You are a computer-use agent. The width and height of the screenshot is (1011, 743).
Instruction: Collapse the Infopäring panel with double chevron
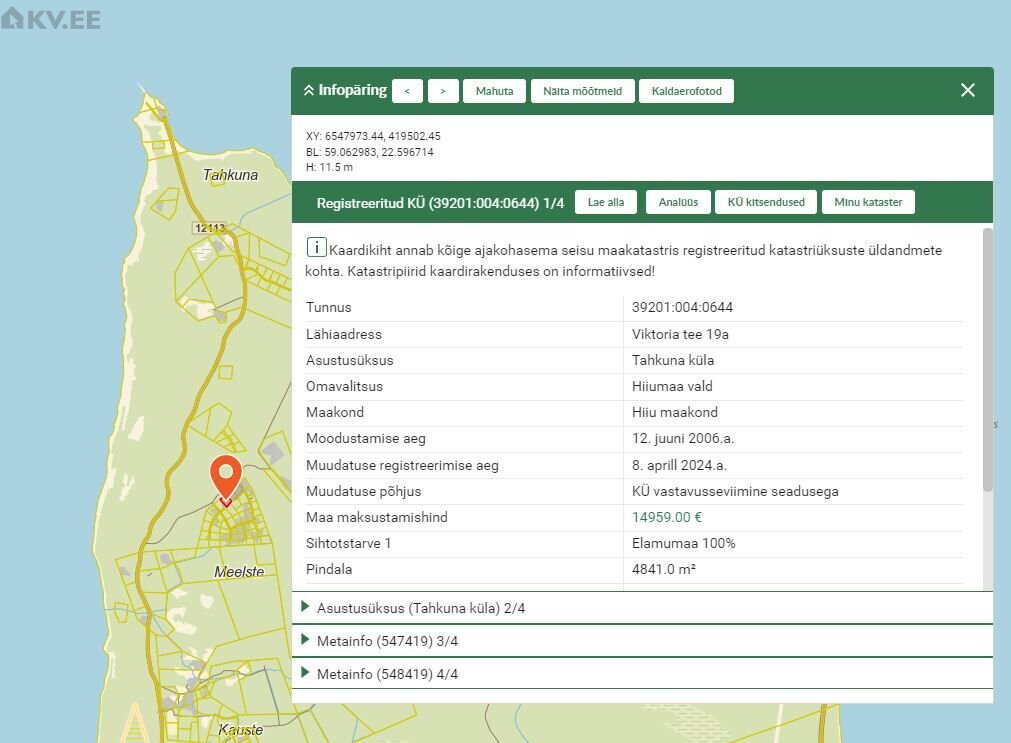308,91
